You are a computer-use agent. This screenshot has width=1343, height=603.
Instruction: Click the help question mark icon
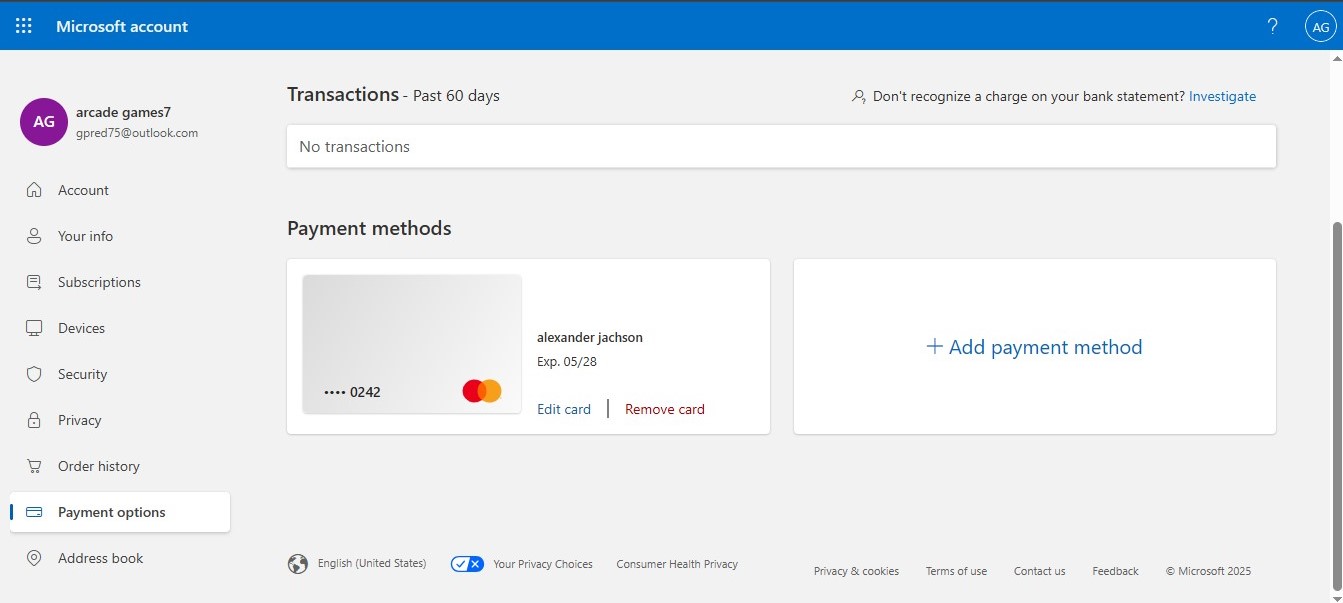coord(1272,27)
